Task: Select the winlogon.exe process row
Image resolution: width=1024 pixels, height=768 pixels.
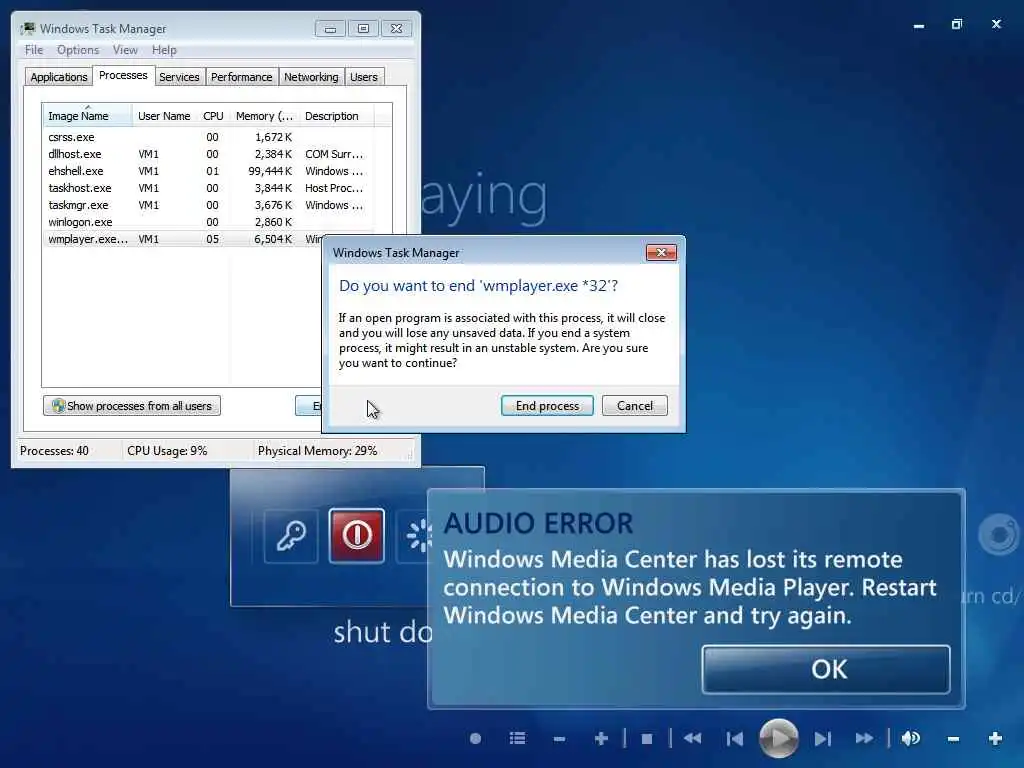Action: click(x=209, y=222)
